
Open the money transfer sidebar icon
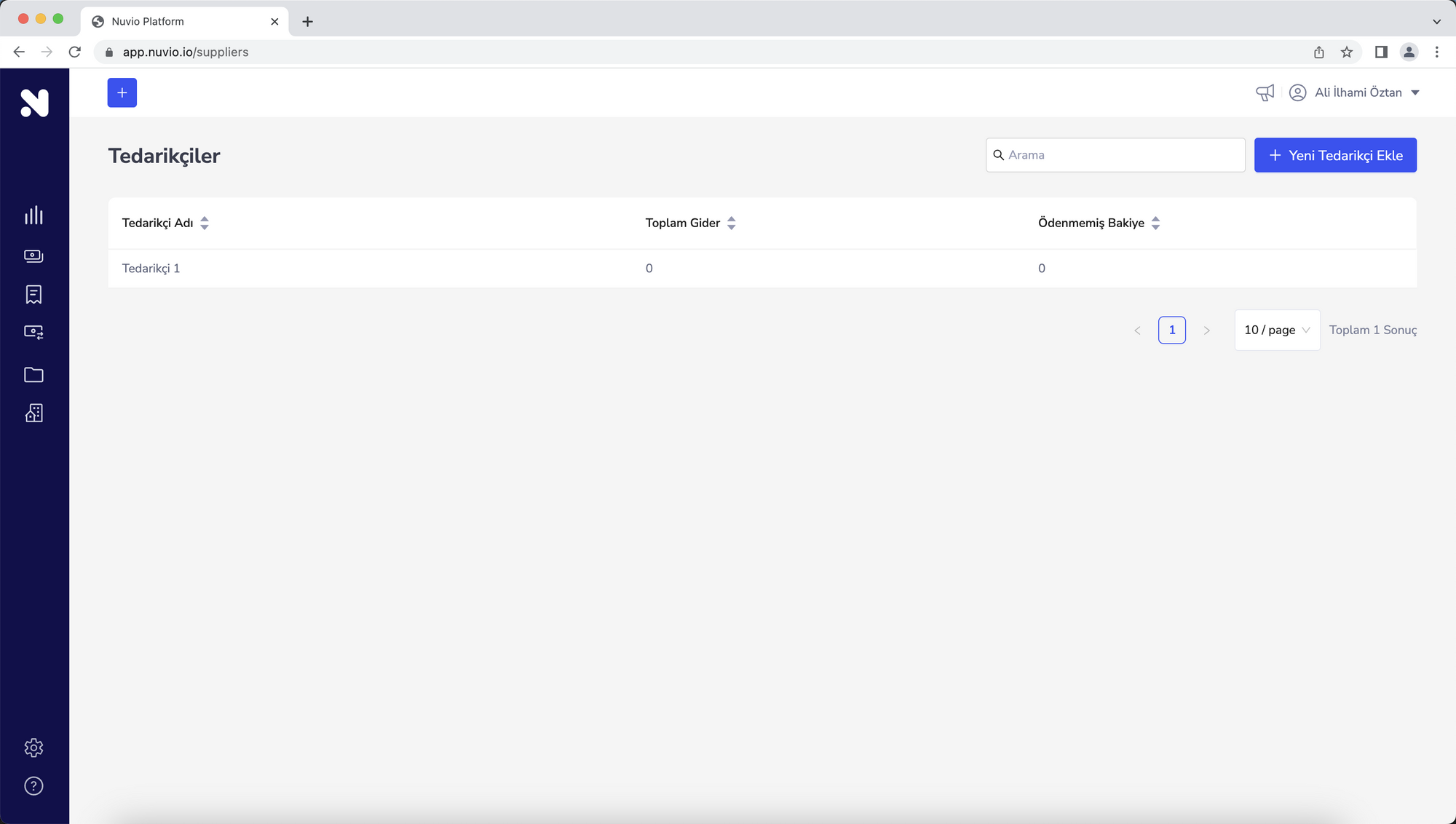(33, 332)
